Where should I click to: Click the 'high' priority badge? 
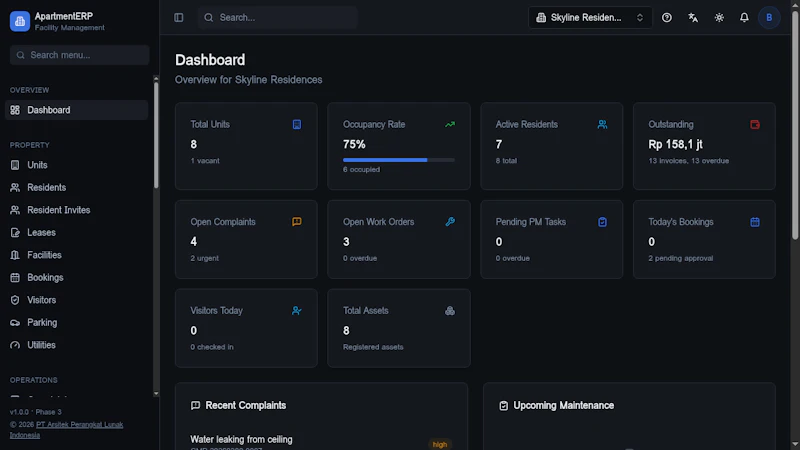pos(440,444)
